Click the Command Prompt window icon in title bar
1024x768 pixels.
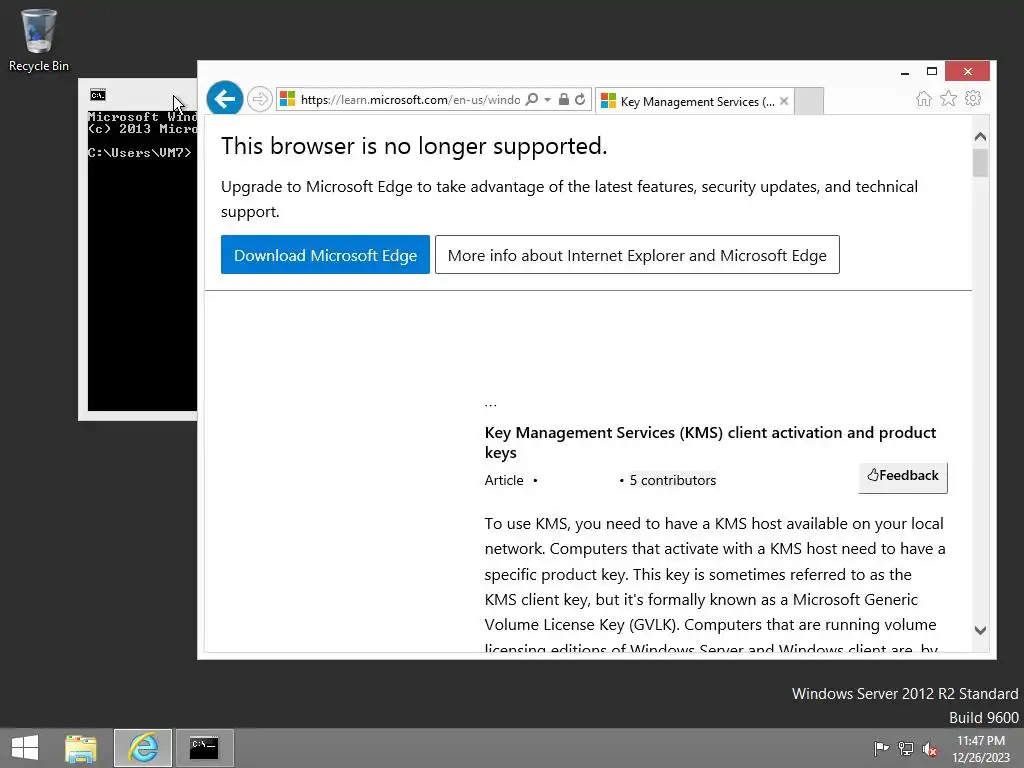98,95
